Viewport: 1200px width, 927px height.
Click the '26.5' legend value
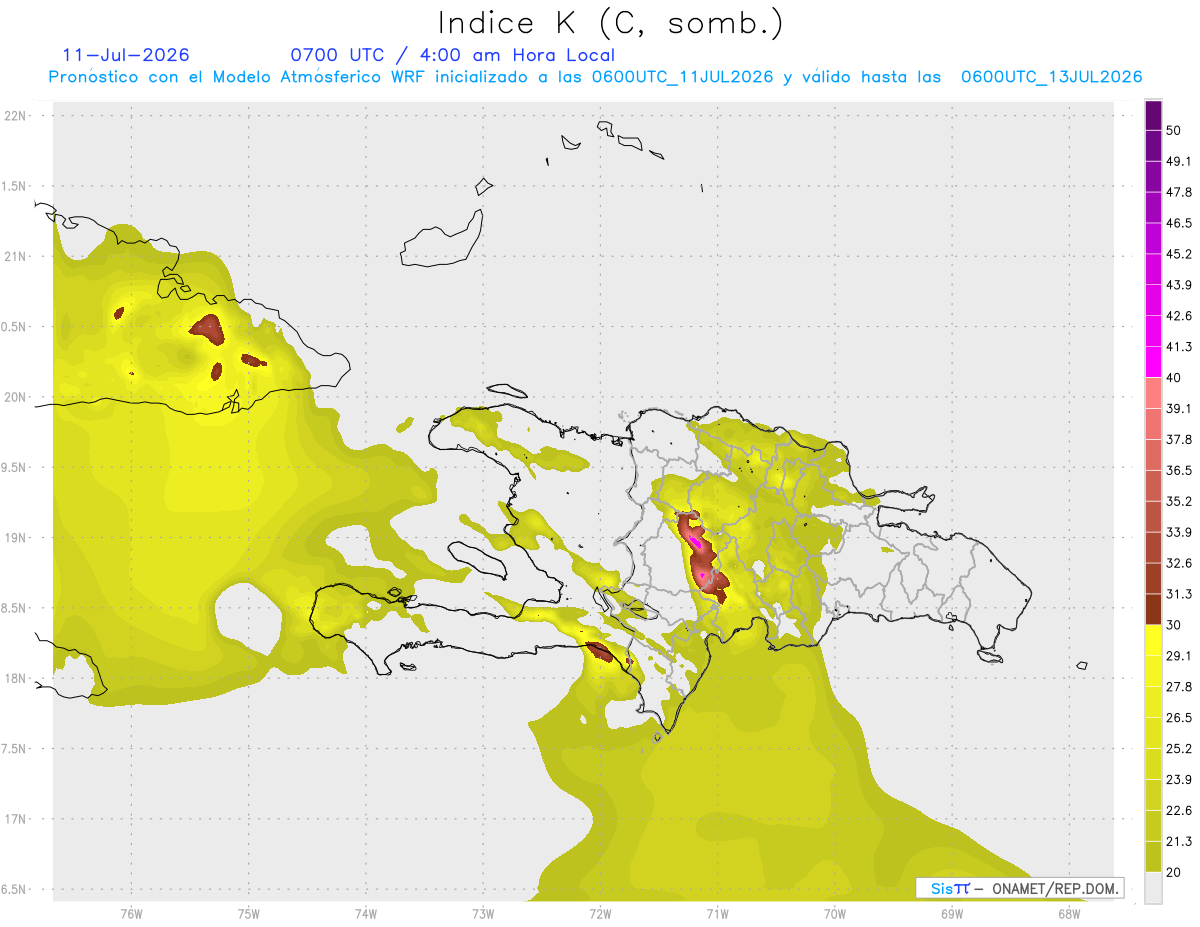pos(1179,718)
